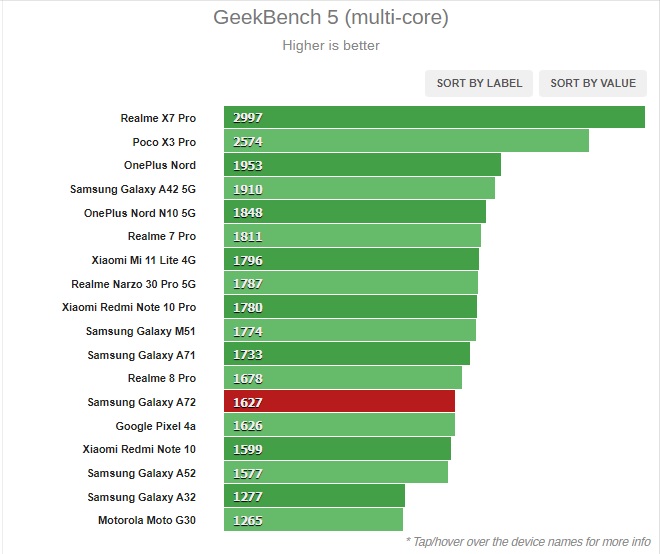Image resolution: width=660 pixels, height=554 pixels.
Task: Click the red Samsung Galaxy A72 bar
Action: [339, 402]
